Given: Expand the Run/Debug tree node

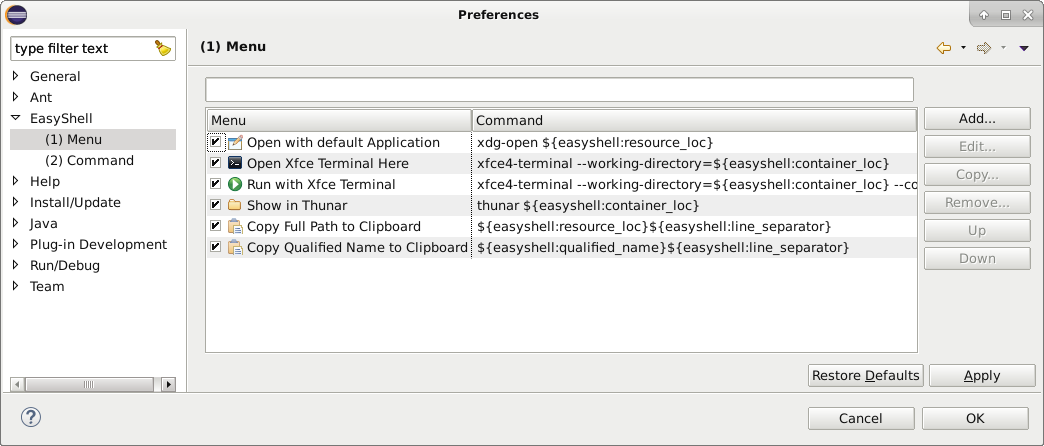Looking at the screenshot, I should click(16, 264).
